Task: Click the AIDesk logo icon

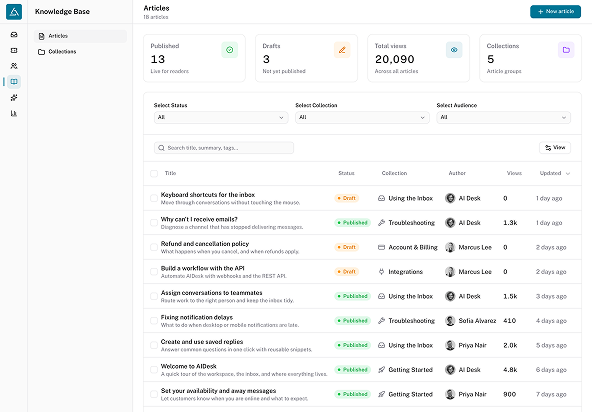Action: pyautogui.click(x=14, y=12)
